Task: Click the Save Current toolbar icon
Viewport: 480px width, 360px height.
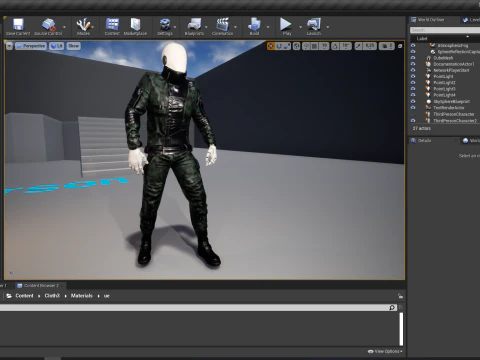Action: point(18,27)
